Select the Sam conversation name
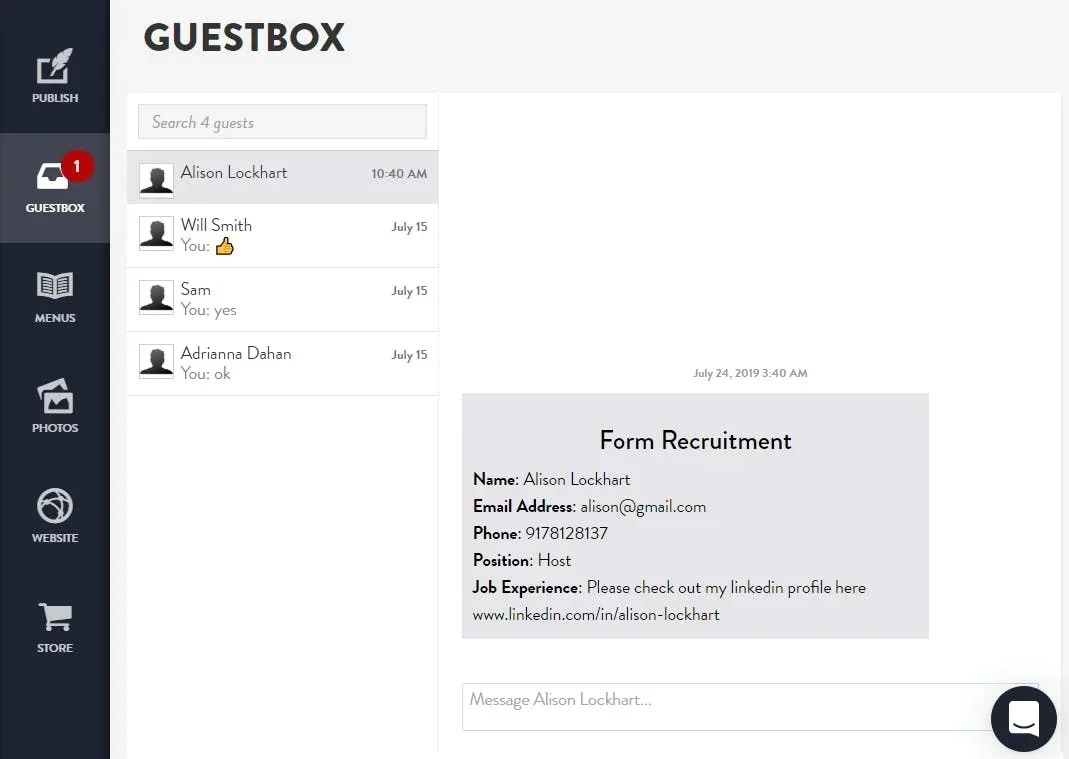The height and width of the screenshot is (759, 1069). click(x=196, y=289)
